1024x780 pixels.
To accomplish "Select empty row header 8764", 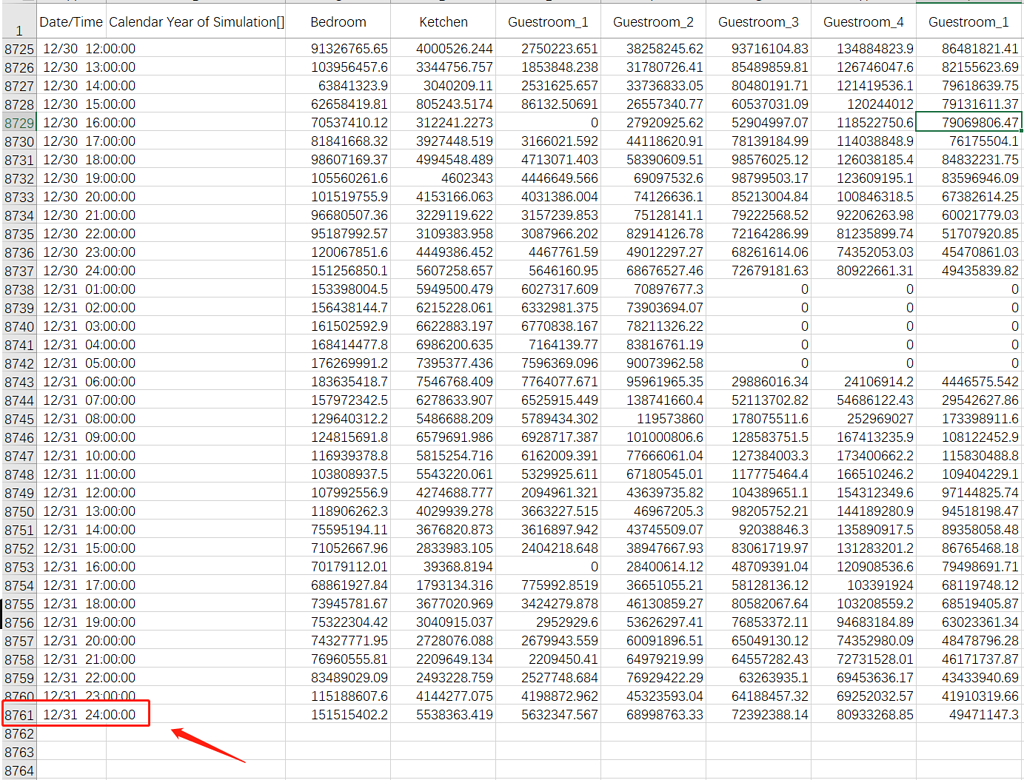I will pos(18,771).
